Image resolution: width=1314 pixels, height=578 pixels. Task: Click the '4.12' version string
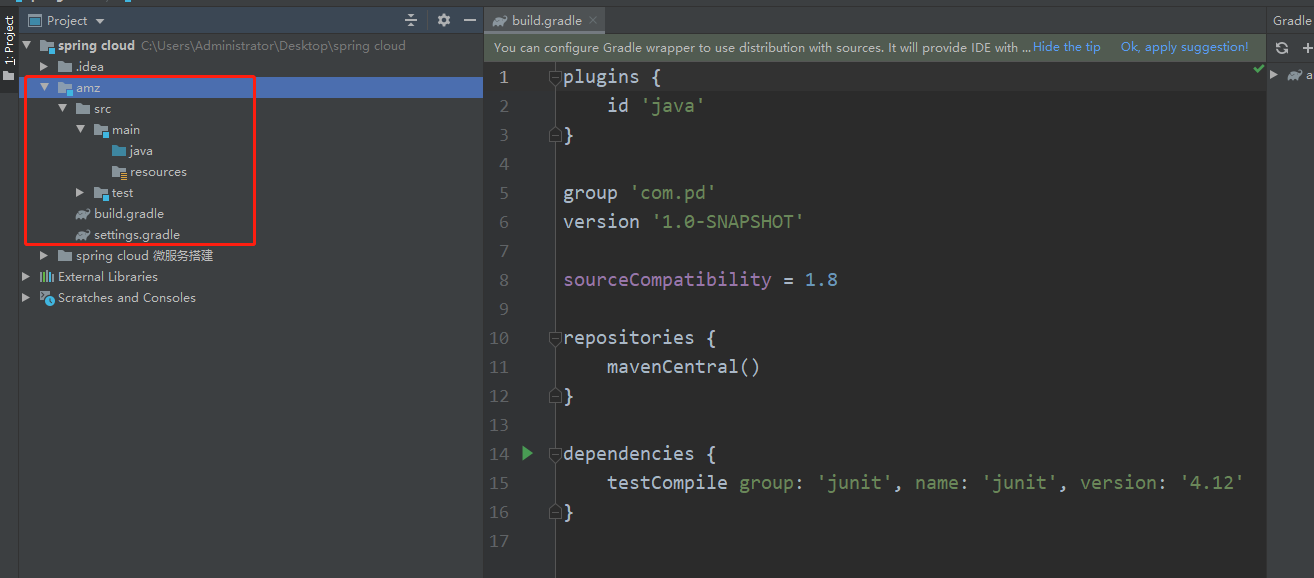click(x=1212, y=483)
